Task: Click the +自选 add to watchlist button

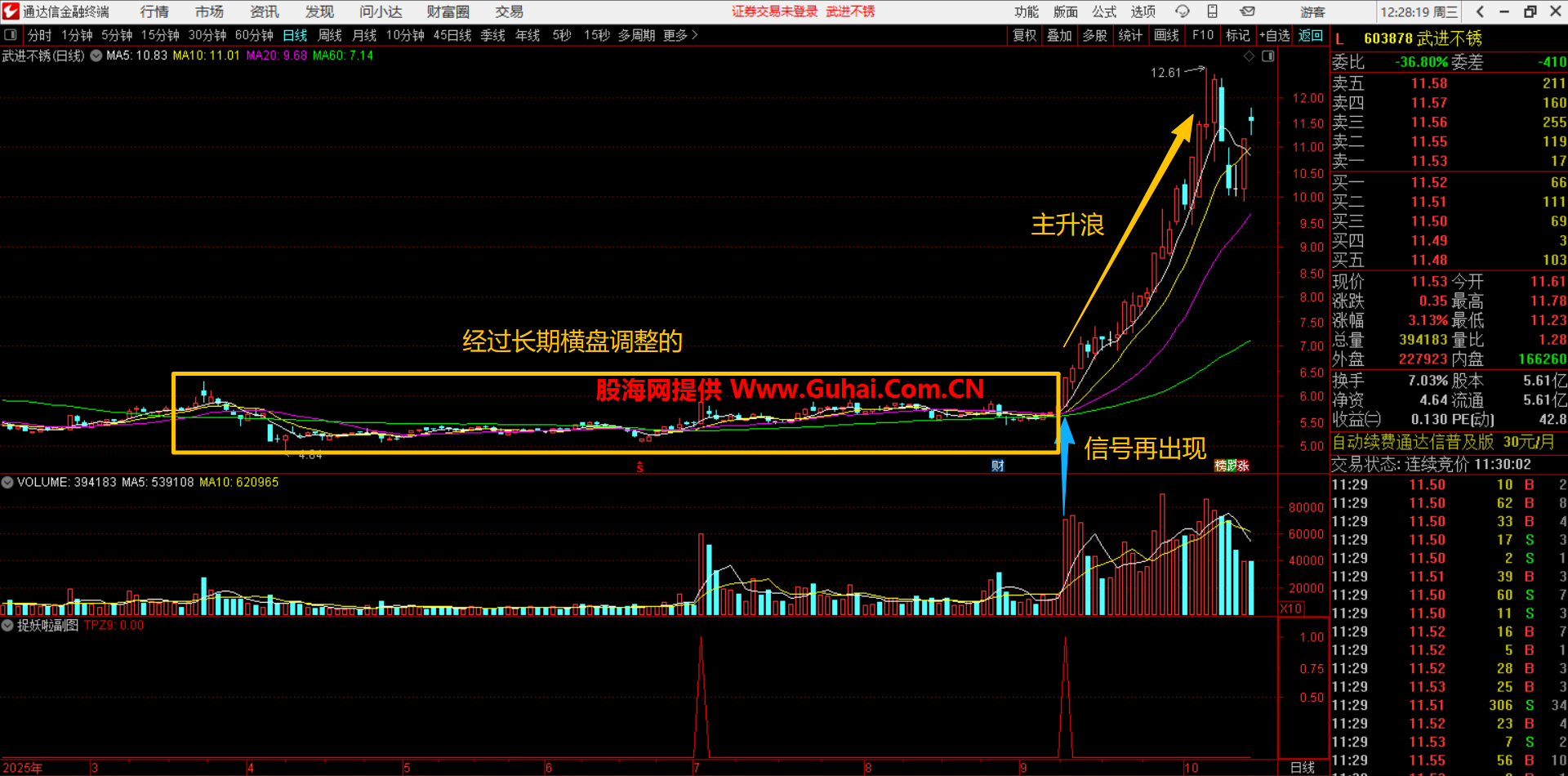Action: (x=1274, y=35)
